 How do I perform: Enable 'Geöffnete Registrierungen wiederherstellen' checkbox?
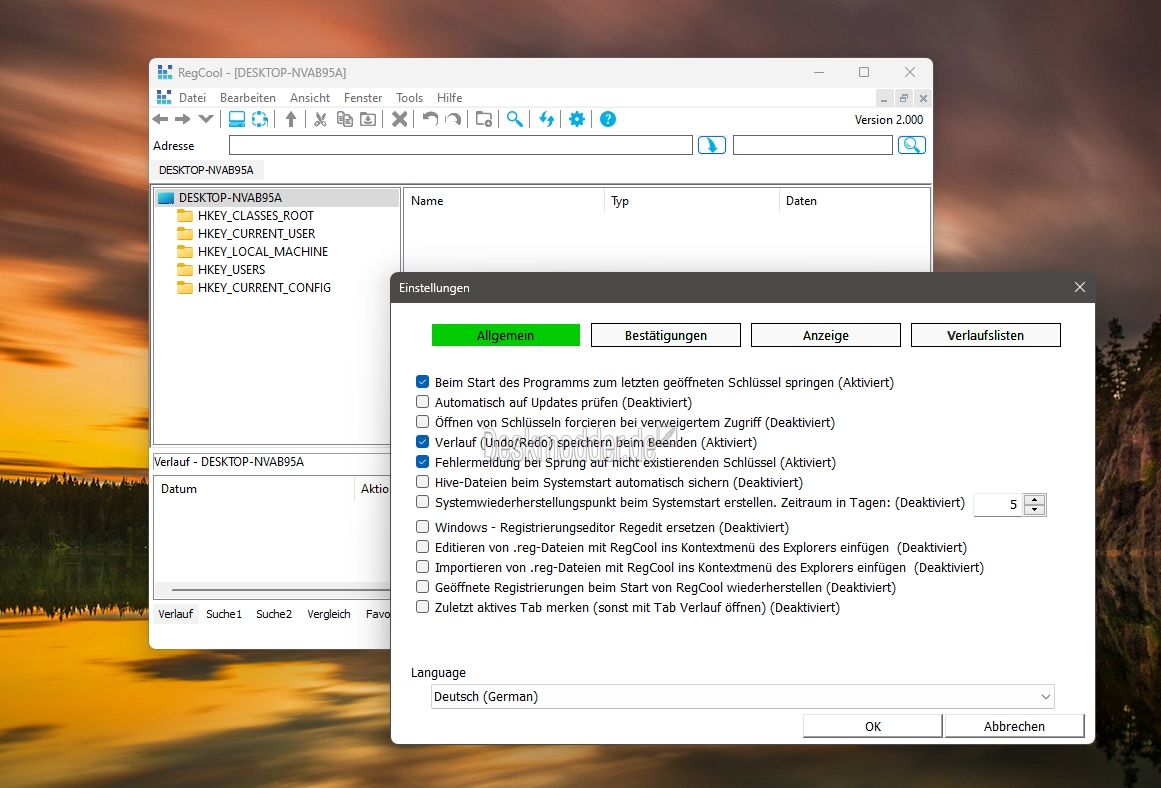[x=422, y=587]
